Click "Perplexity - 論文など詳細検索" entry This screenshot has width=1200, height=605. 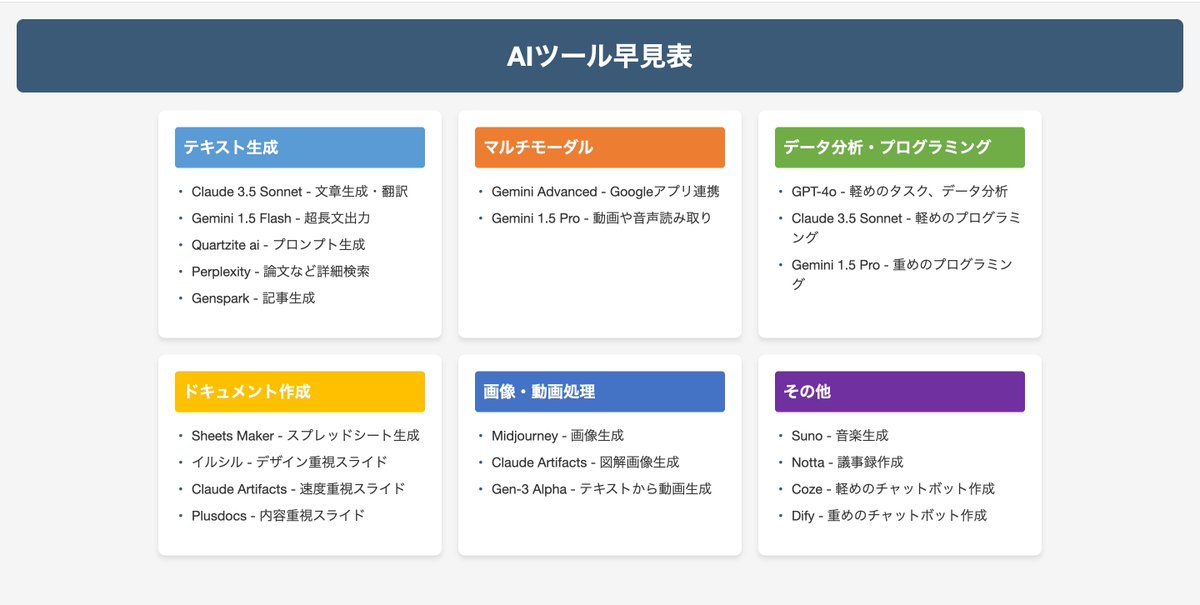[x=281, y=271]
